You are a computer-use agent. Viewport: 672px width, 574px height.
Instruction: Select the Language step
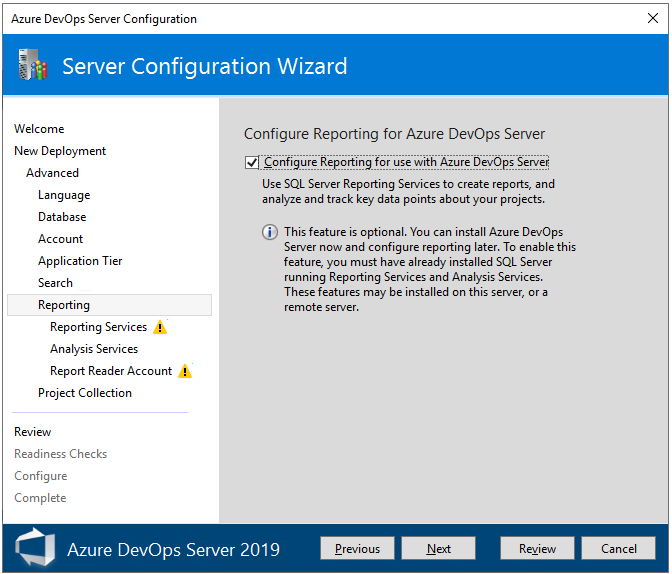click(x=64, y=195)
